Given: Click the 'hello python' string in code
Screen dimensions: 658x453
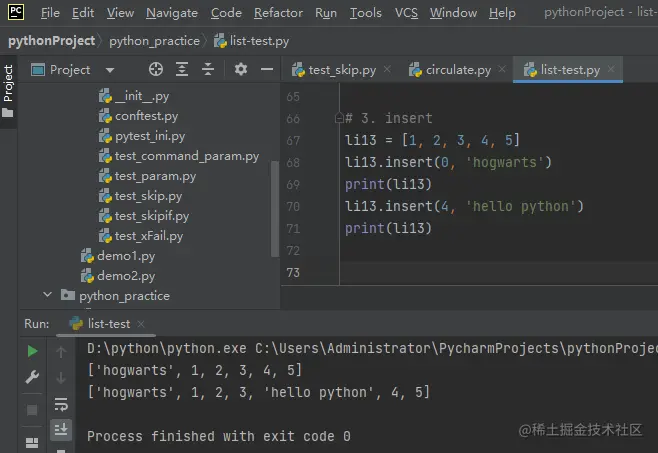Looking at the screenshot, I should tap(520, 206).
